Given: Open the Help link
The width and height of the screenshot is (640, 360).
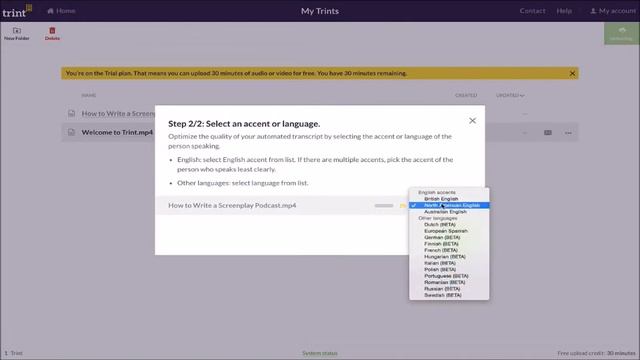Looking at the screenshot, I should 564,11.
